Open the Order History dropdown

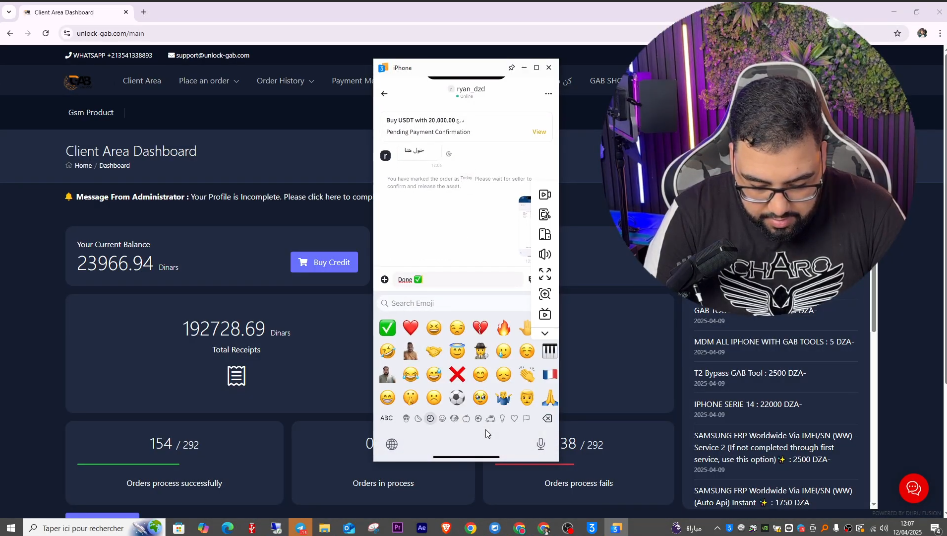click(285, 81)
